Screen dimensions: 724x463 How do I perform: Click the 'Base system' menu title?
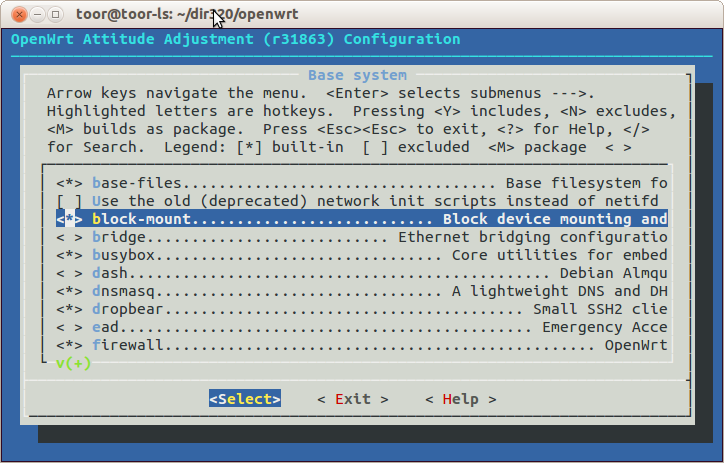[357, 75]
